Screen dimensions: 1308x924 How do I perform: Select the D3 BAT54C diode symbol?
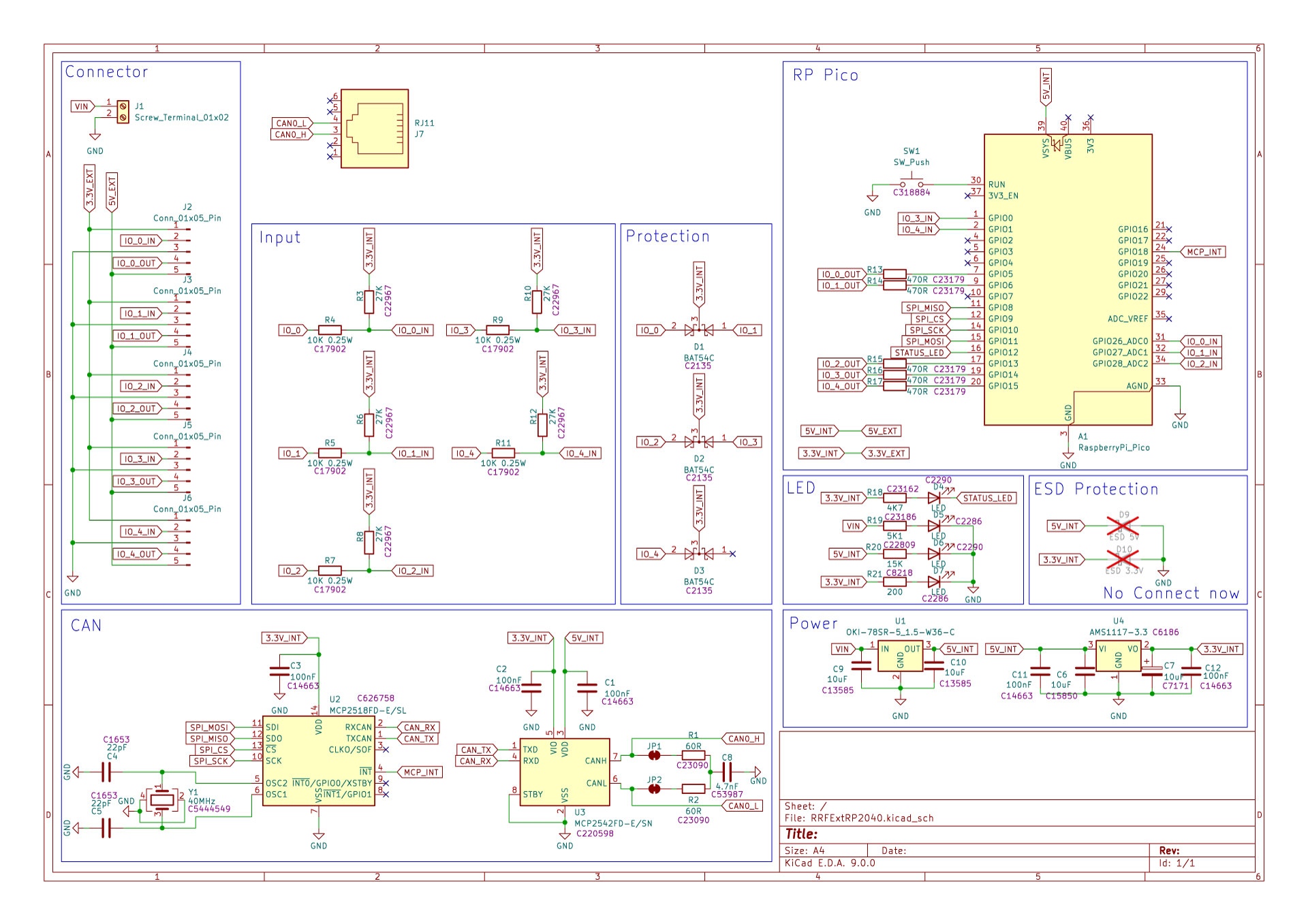click(x=699, y=554)
